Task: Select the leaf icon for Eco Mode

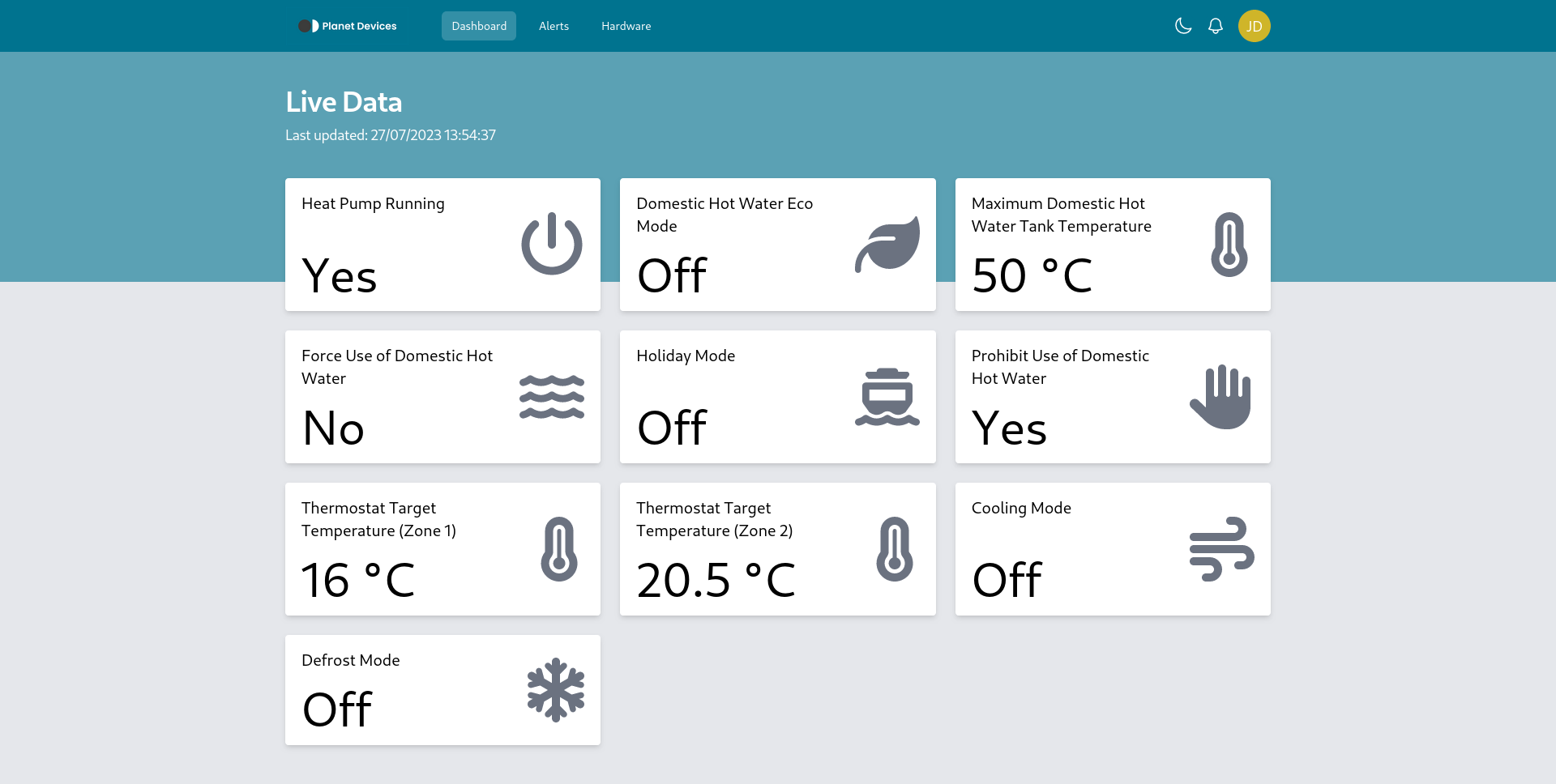Action: coord(887,244)
